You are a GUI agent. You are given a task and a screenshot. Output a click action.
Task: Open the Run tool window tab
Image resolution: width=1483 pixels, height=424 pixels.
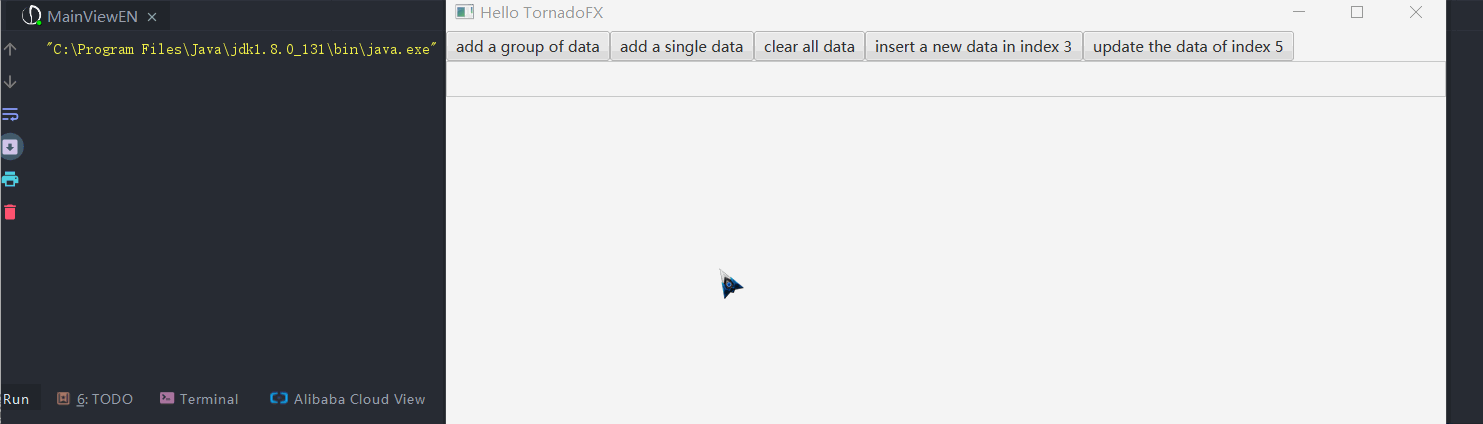point(16,399)
